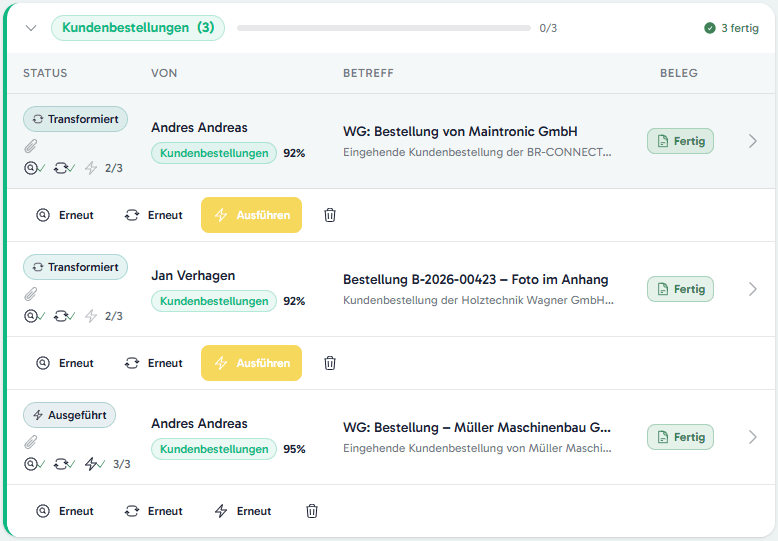
Task: Click transform check icon in Jan Verhagen row
Action: point(64,316)
